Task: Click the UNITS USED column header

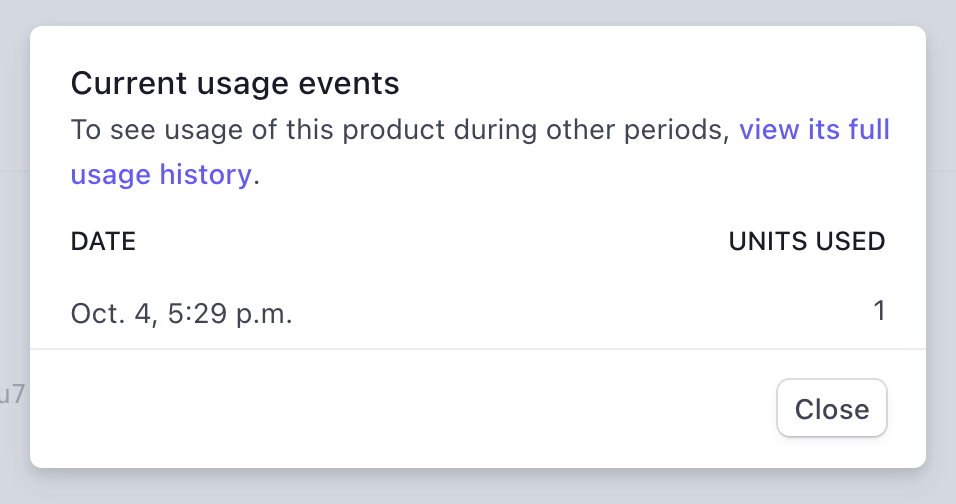Action: pyautogui.click(x=806, y=241)
